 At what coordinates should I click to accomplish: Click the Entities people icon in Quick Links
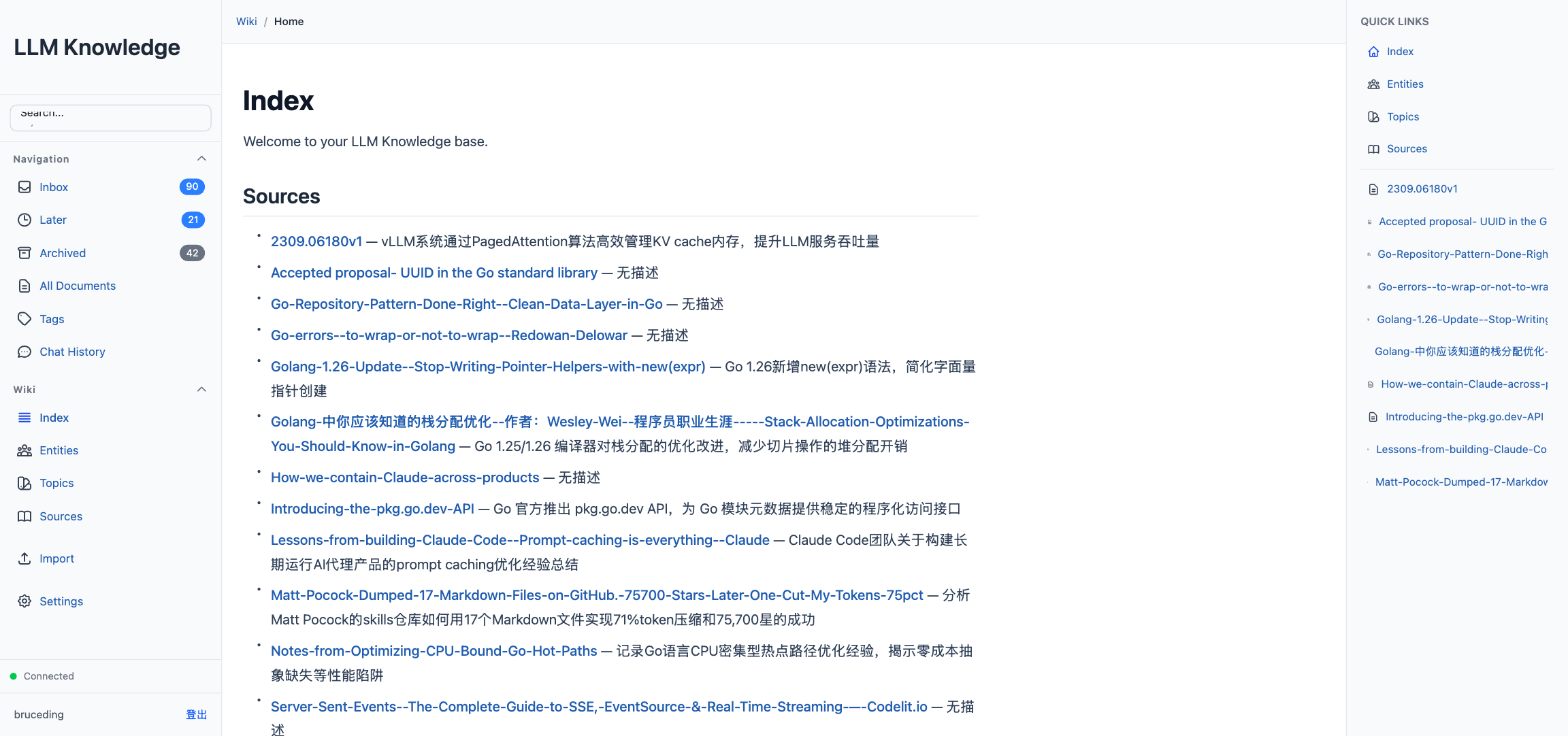(x=1374, y=84)
